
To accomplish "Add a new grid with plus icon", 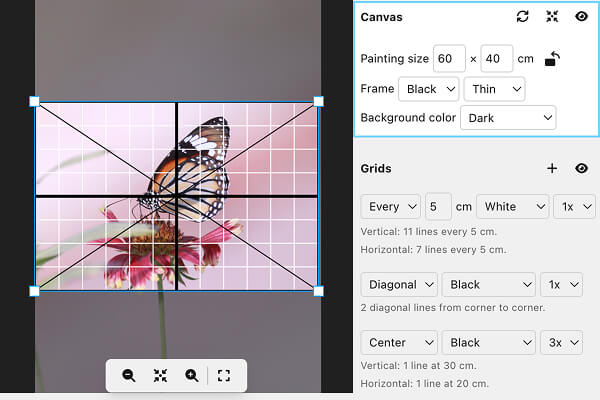I will (551, 169).
